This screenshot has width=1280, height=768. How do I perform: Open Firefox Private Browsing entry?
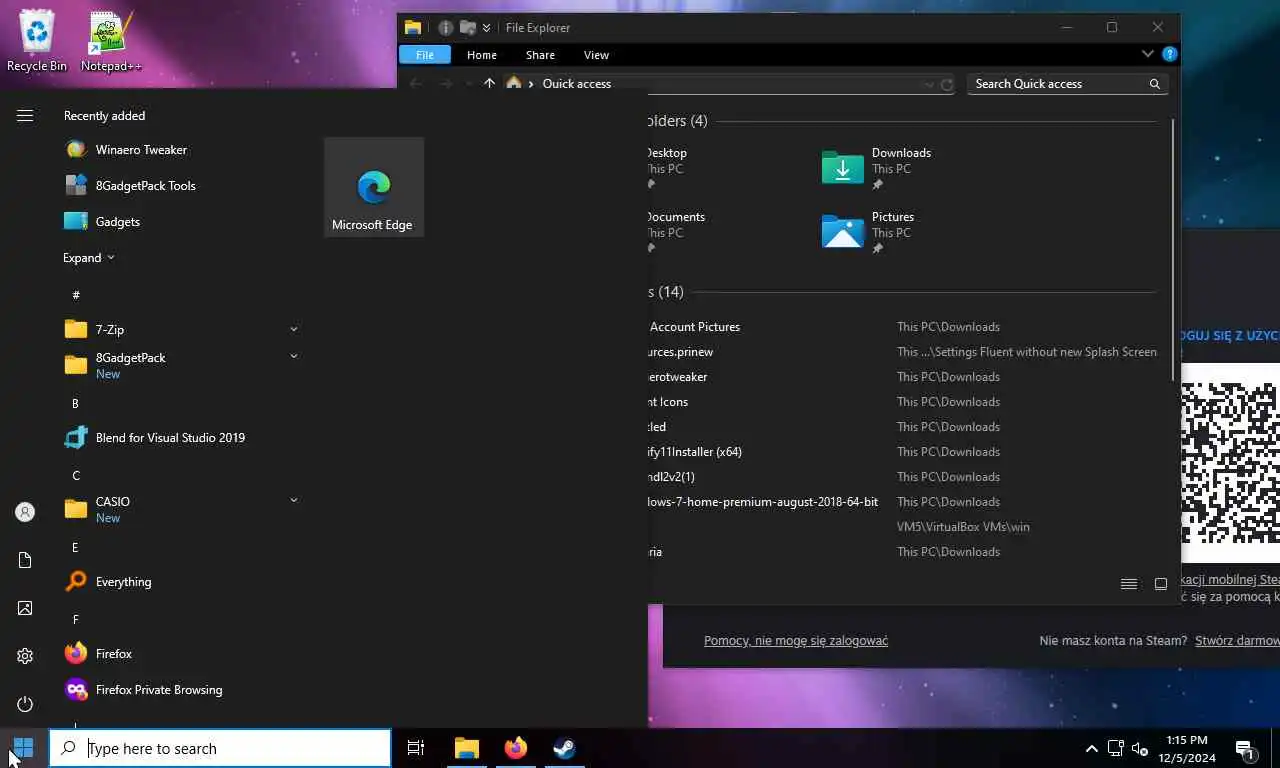(143, 690)
